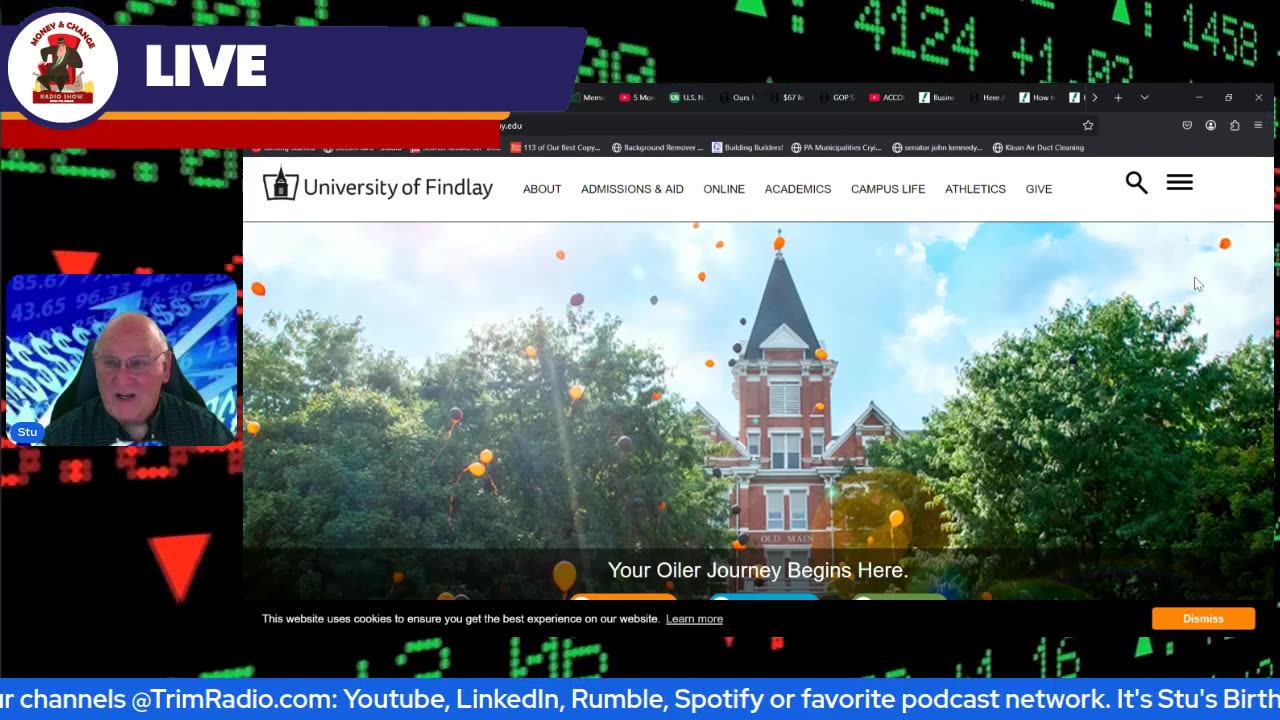Screen dimensions: 1280x720
Task: Open the About menu item
Action: [x=542, y=189]
